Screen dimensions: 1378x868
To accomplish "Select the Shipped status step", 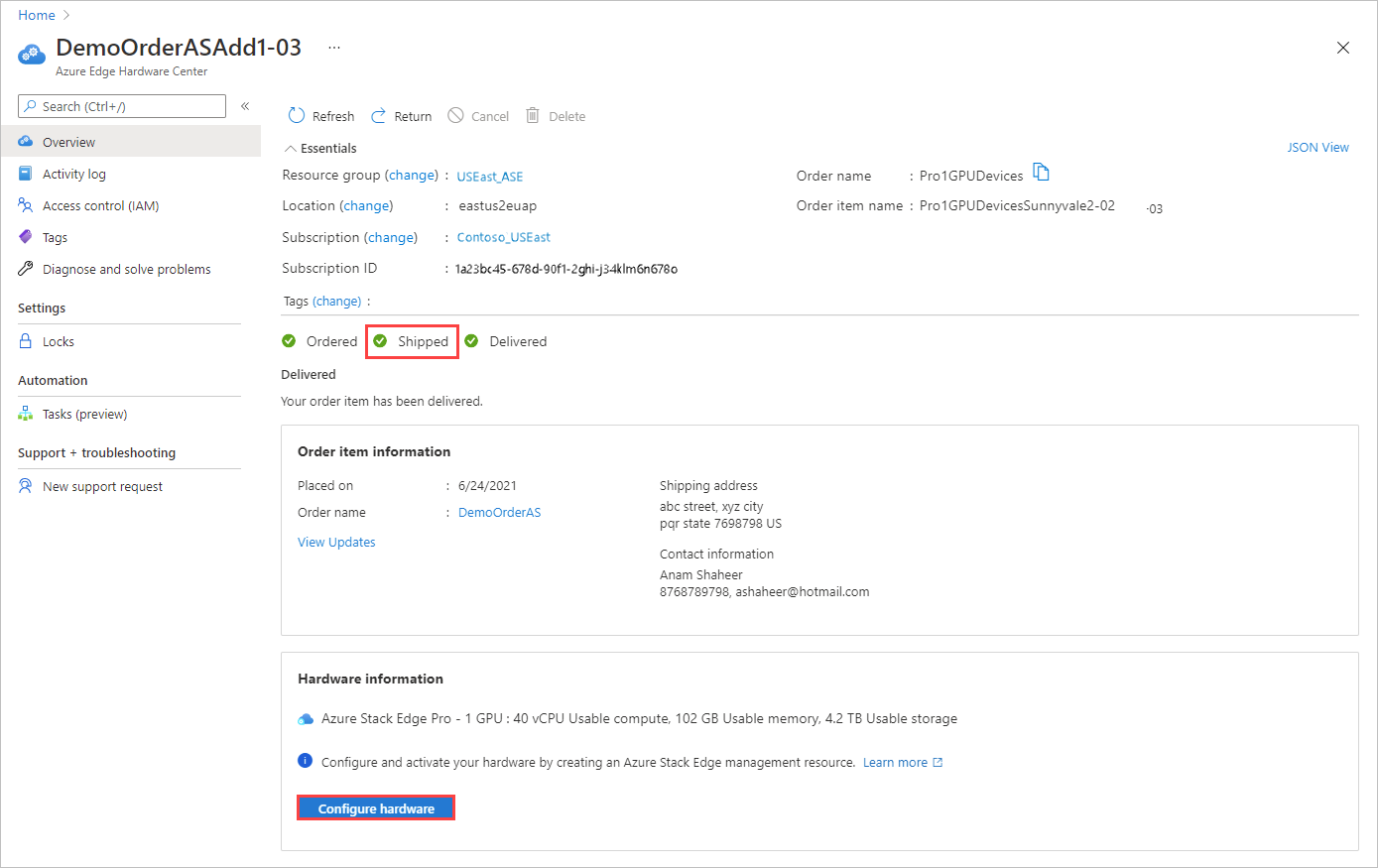I will (x=412, y=341).
